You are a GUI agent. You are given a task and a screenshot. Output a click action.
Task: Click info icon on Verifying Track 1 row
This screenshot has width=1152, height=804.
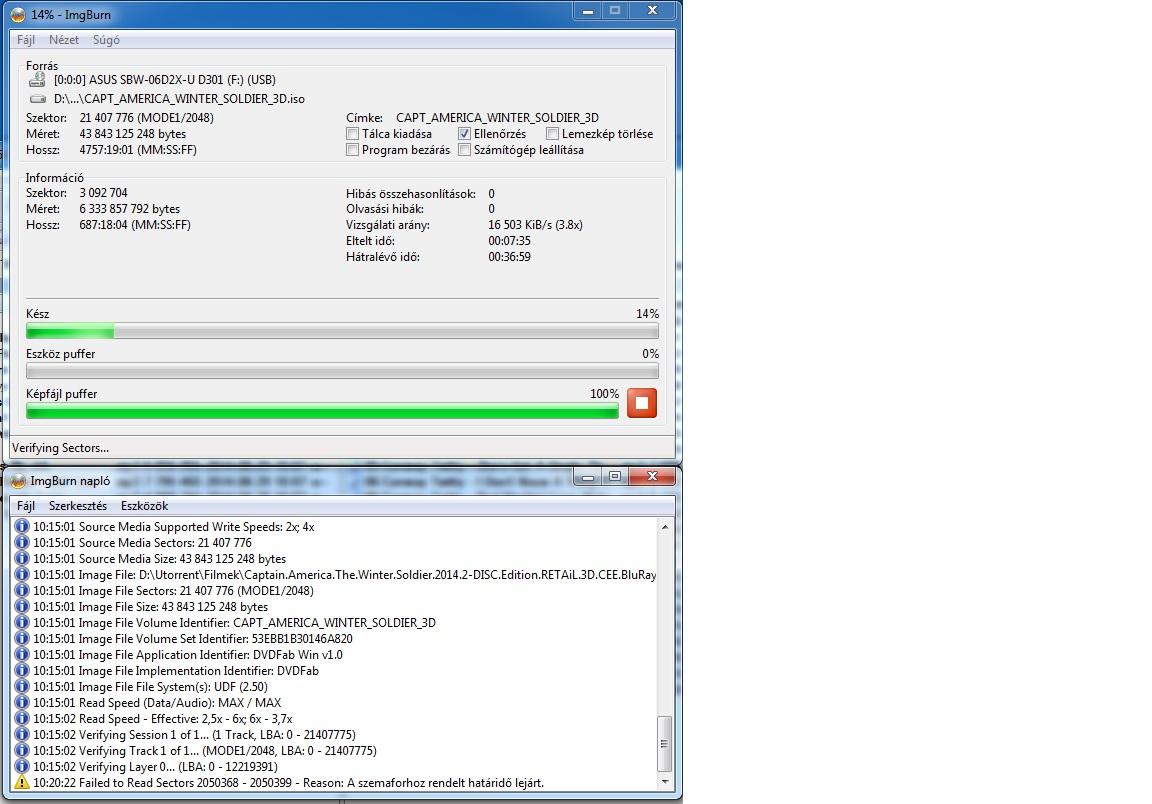21,750
